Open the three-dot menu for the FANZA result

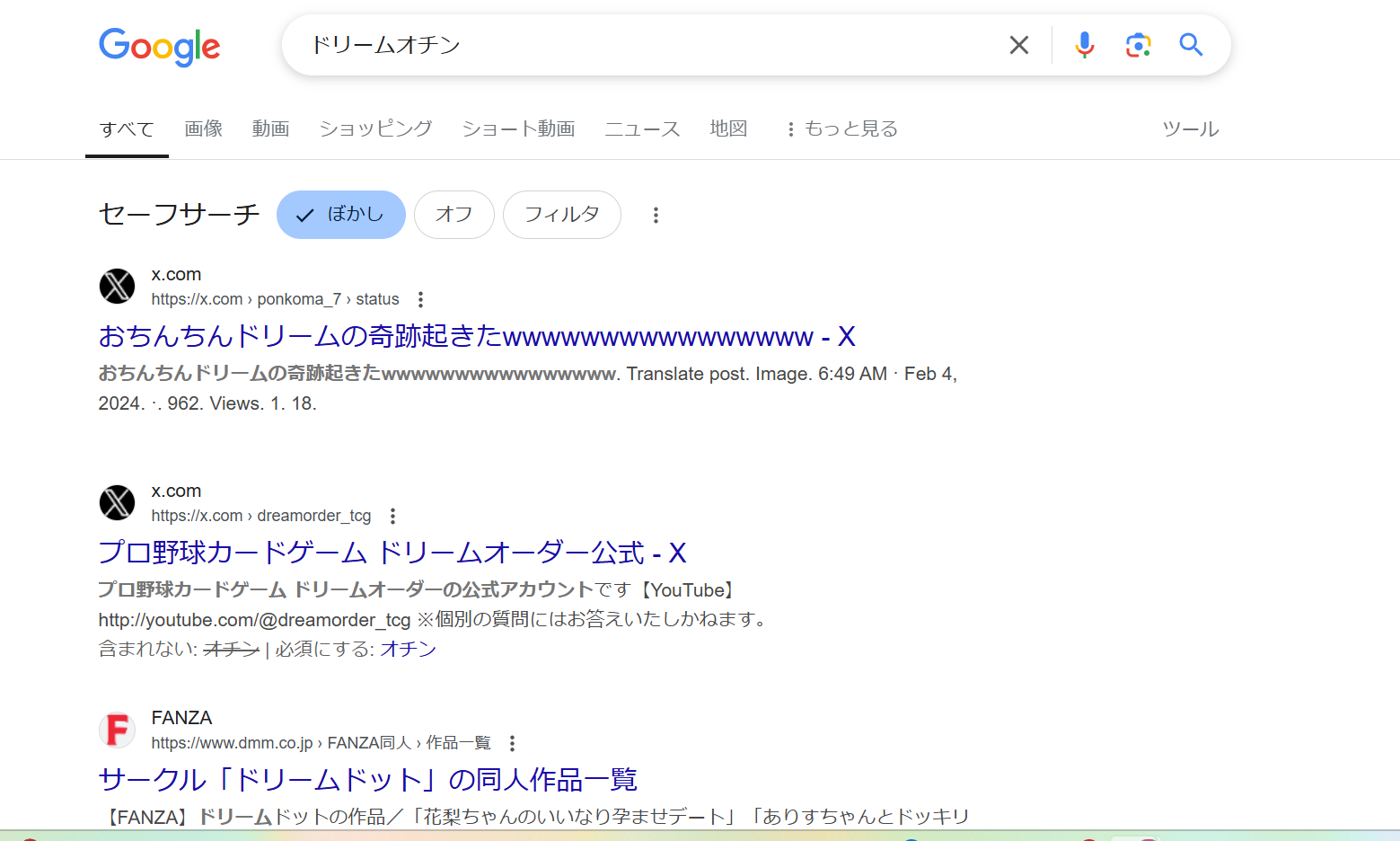point(512,743)
